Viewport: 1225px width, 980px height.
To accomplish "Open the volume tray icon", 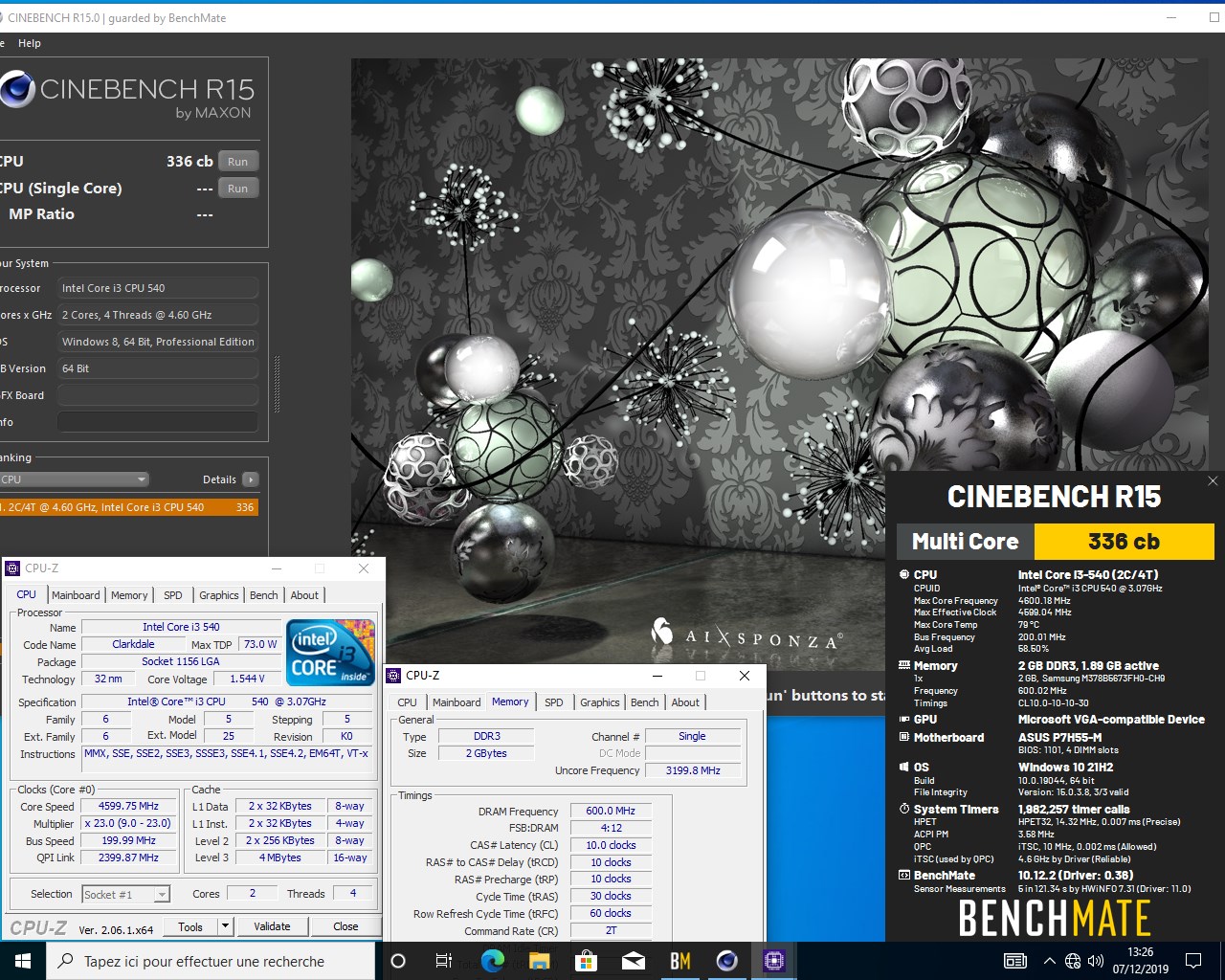I will [x=1096, y=961].
